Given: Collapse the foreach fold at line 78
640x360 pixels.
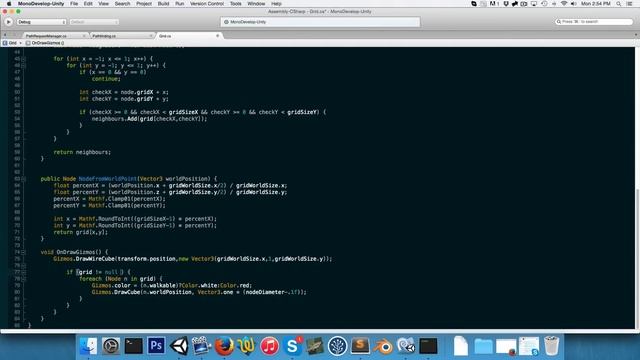Looking at the screenshot, I should pyautogui.click(x=23, y=279).
